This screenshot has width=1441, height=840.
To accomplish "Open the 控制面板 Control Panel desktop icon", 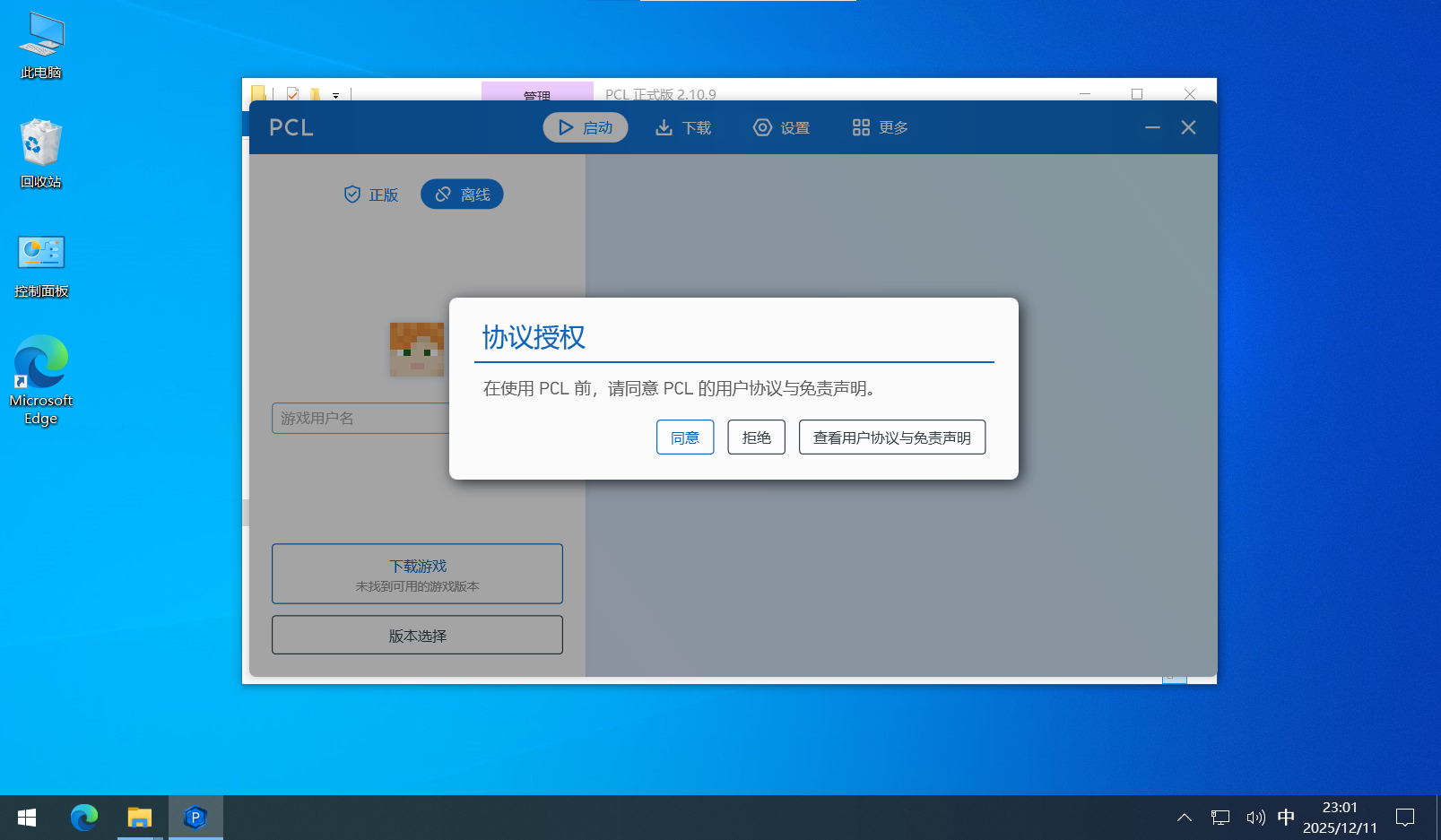I will pyautogui.click(x=41, y=264).
